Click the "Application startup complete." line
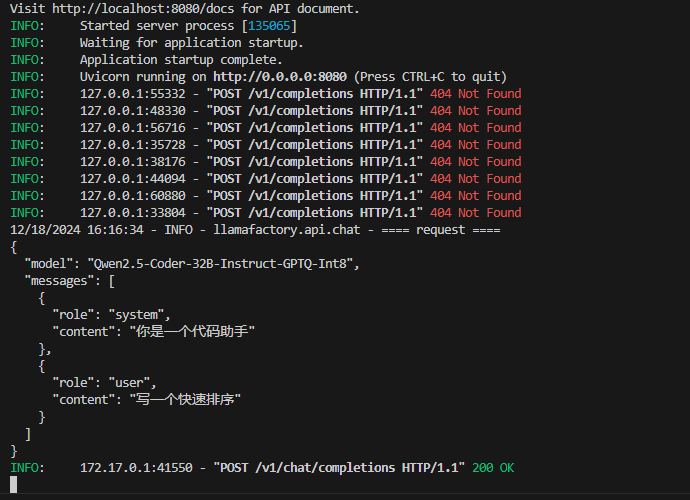The width and height of the screenshot is (690, 500). (181, 60)
